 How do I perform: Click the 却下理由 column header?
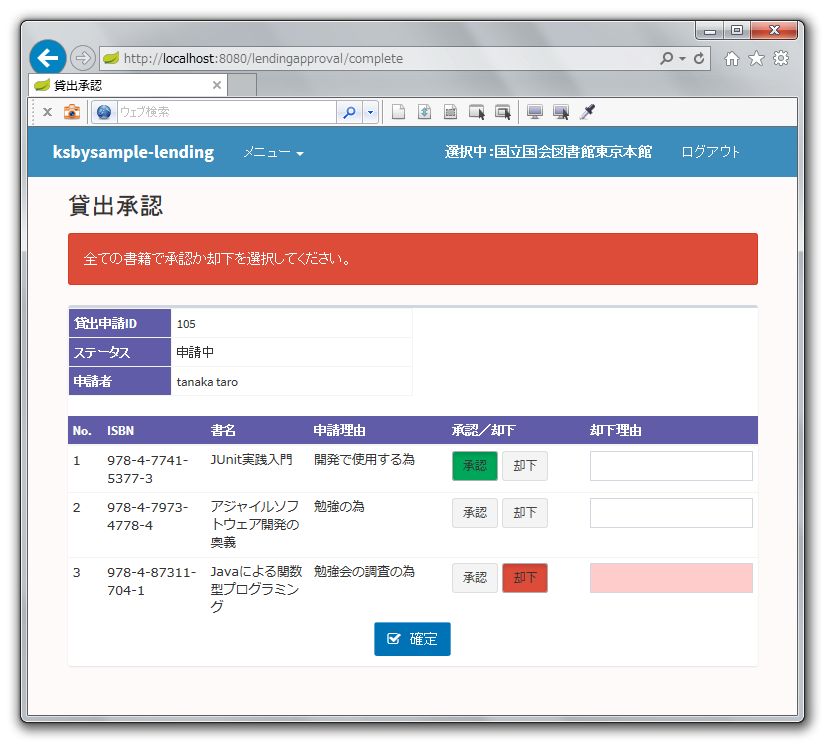(x=616, y=430)
